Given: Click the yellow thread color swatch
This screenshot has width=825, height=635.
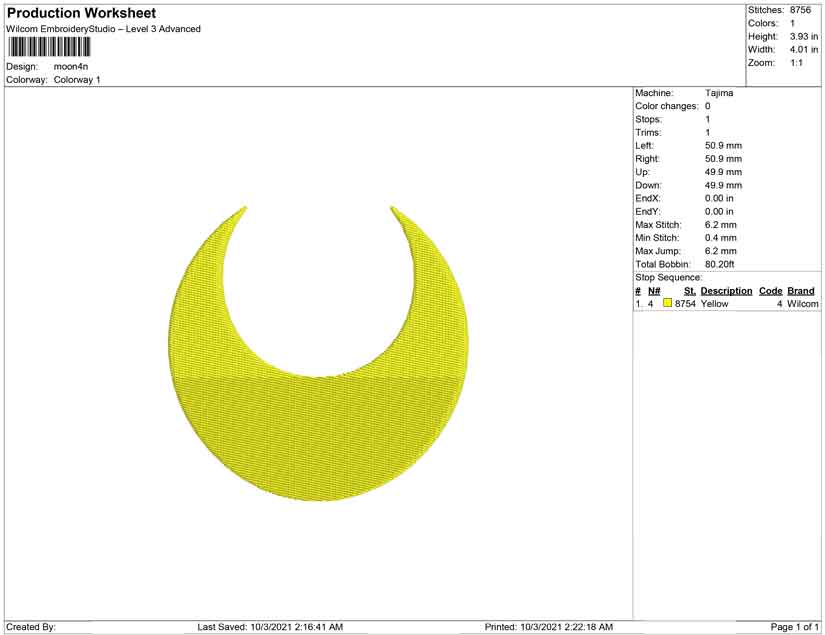Looking at the screenshot, I should (x=668, y=303).
